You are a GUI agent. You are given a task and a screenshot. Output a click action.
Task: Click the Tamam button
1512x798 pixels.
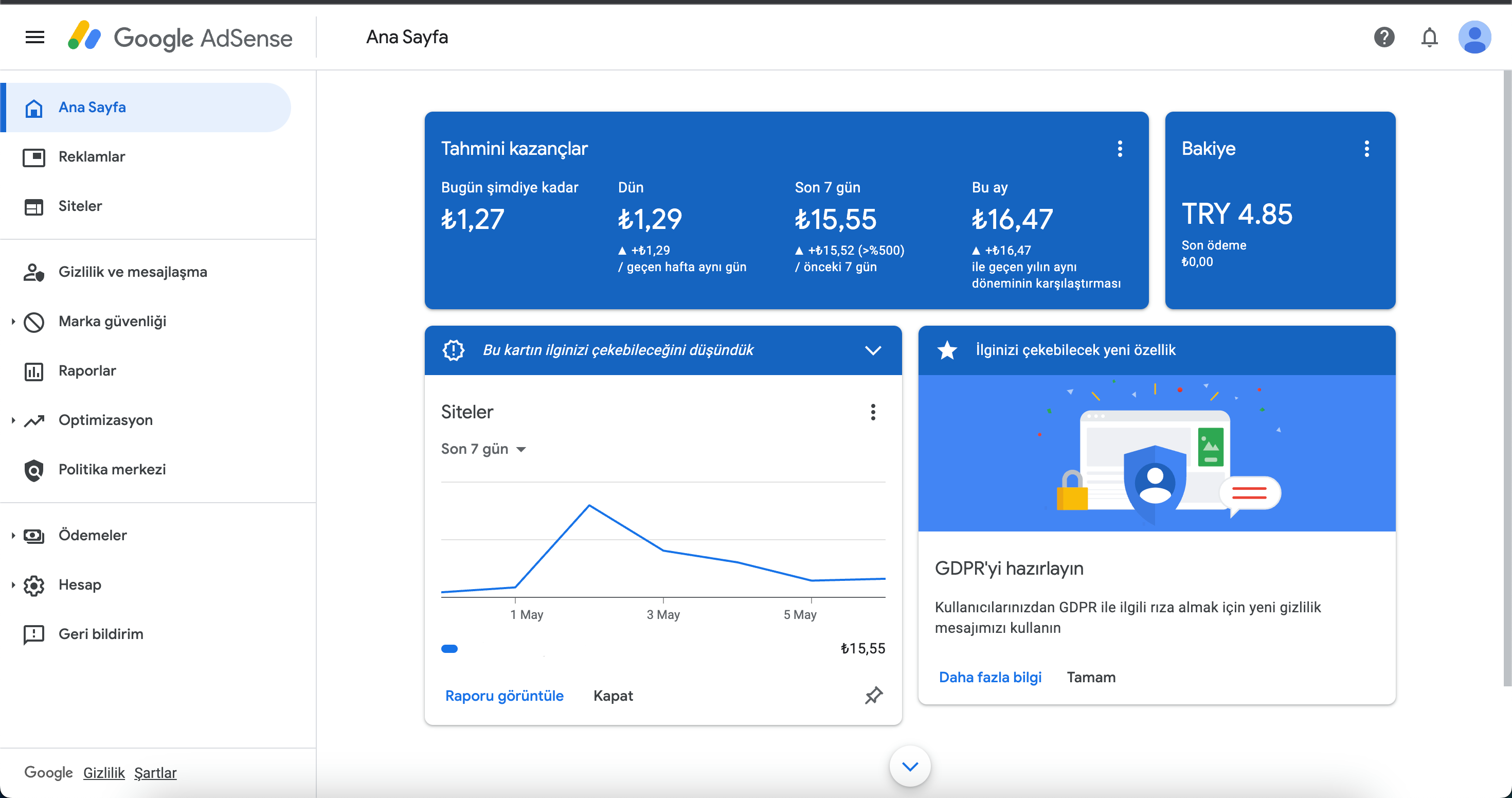(x=1091, y=677)
